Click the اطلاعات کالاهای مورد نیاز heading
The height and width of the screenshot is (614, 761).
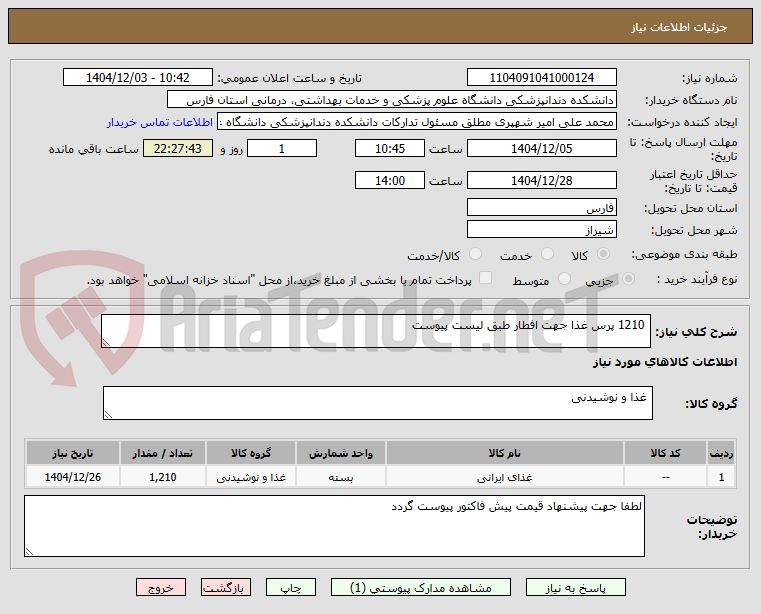[665, 362]
